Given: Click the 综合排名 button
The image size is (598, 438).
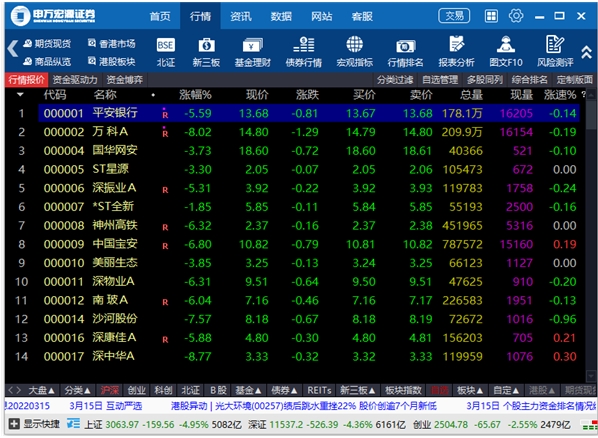Looking at the screenshot, I should pos(529,80).
